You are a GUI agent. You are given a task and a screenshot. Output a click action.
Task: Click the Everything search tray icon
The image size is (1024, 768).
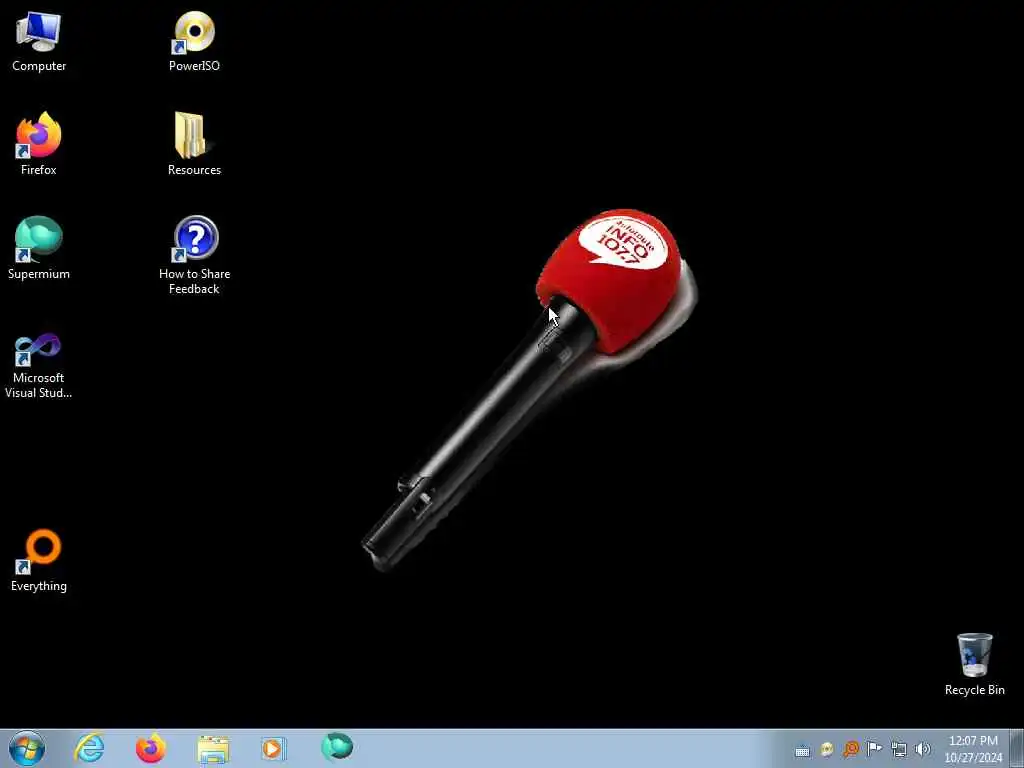(x=850, y=749)
